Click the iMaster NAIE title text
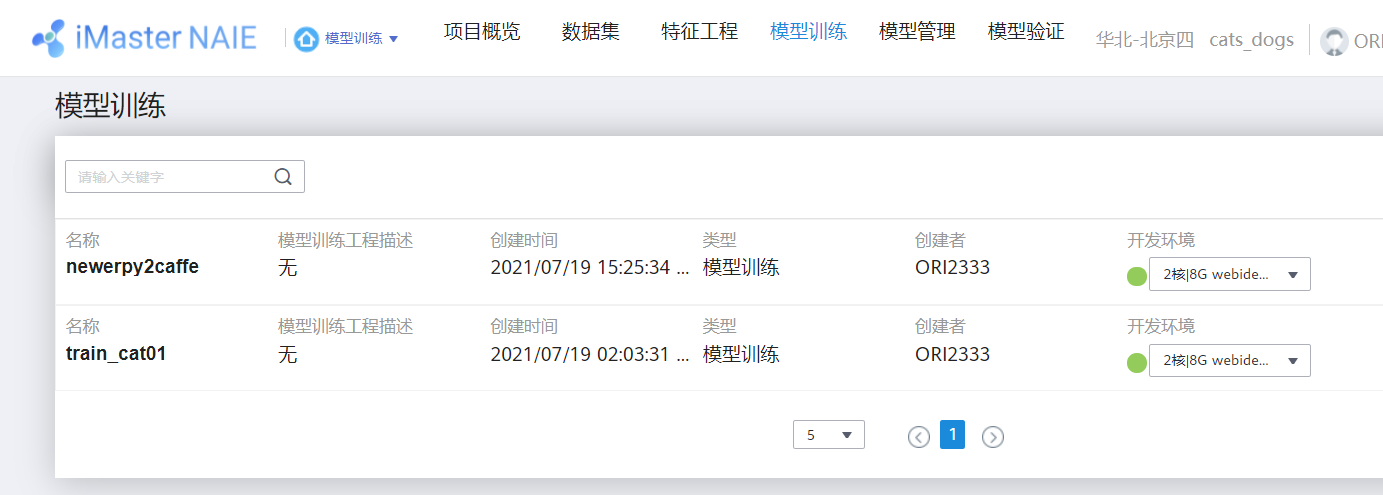 166,38
